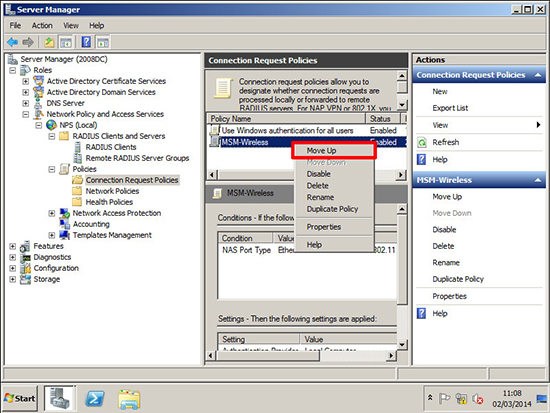This screenshot has width=550, height=413.
Task: Select the Network Policies tree item
Action: [x=112, y=191]
